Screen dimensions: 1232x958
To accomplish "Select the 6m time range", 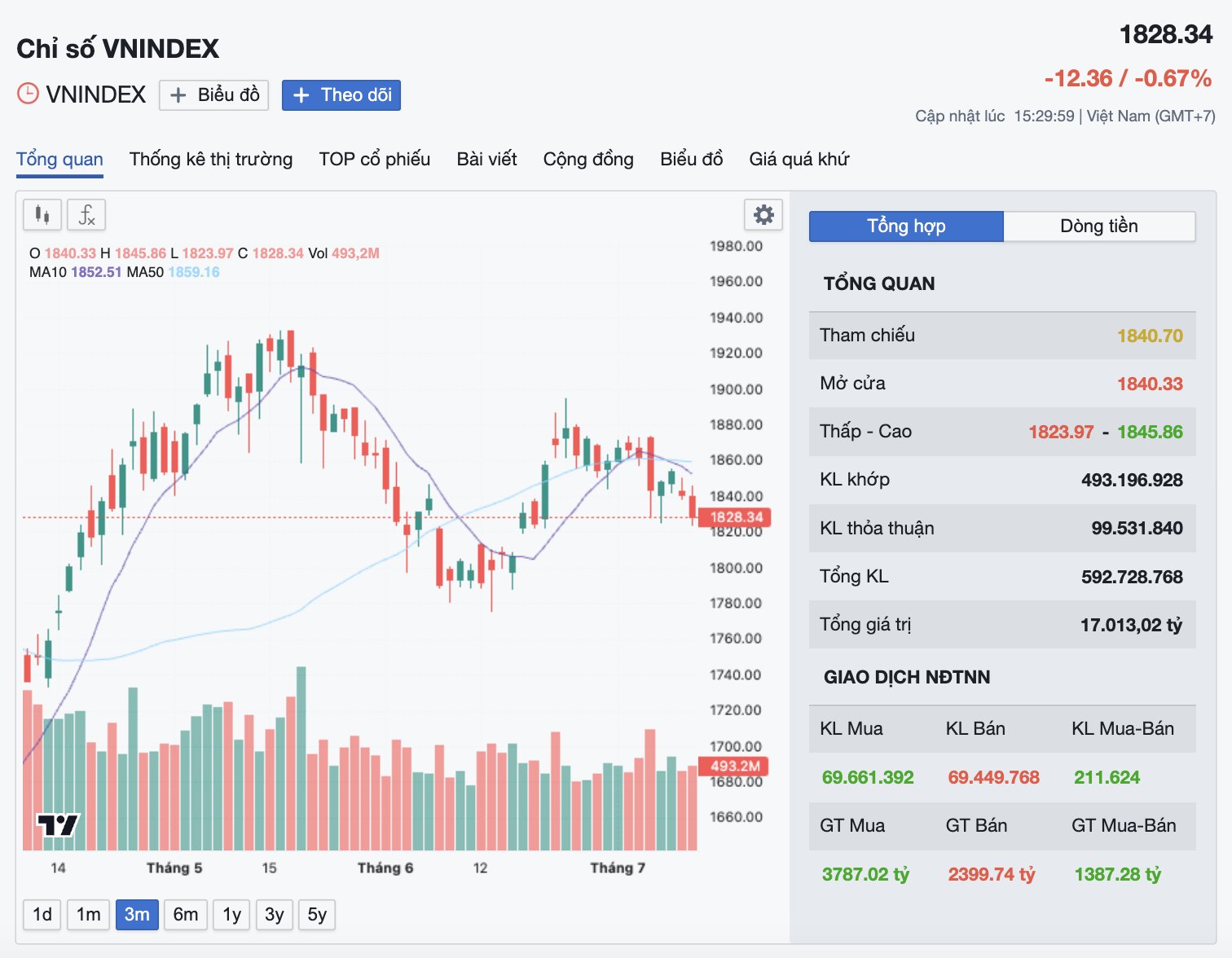I will click(x=186, y=915).
